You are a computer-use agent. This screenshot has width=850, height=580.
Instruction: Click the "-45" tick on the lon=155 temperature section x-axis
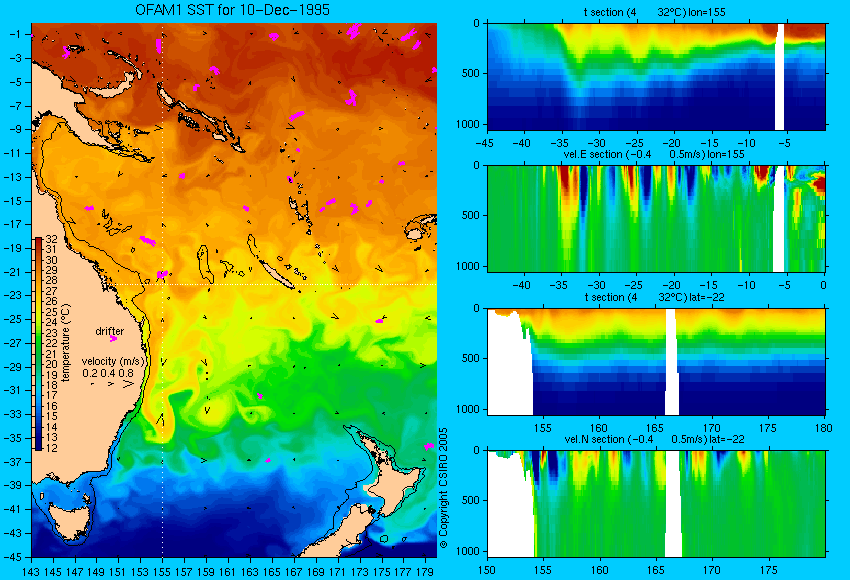tap(487, 144)
